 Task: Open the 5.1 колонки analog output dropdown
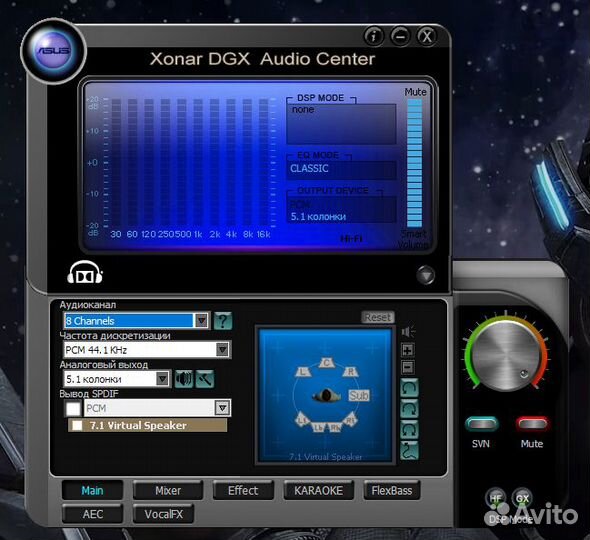(x=117, y=379)
